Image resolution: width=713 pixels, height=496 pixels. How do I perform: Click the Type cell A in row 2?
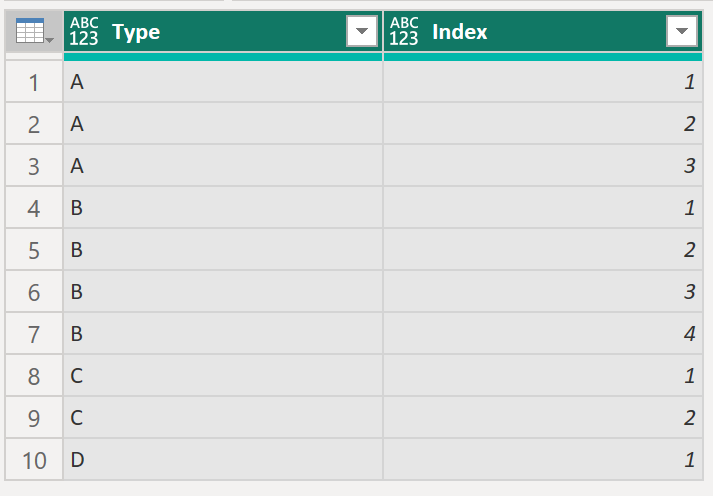[223, 124]
